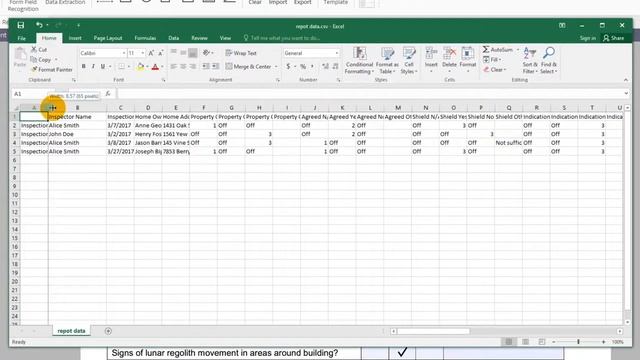This screenshot has width=640, height=360.
Task: Expand the Merge & Center options arrow
Action: tap(276, 67)
